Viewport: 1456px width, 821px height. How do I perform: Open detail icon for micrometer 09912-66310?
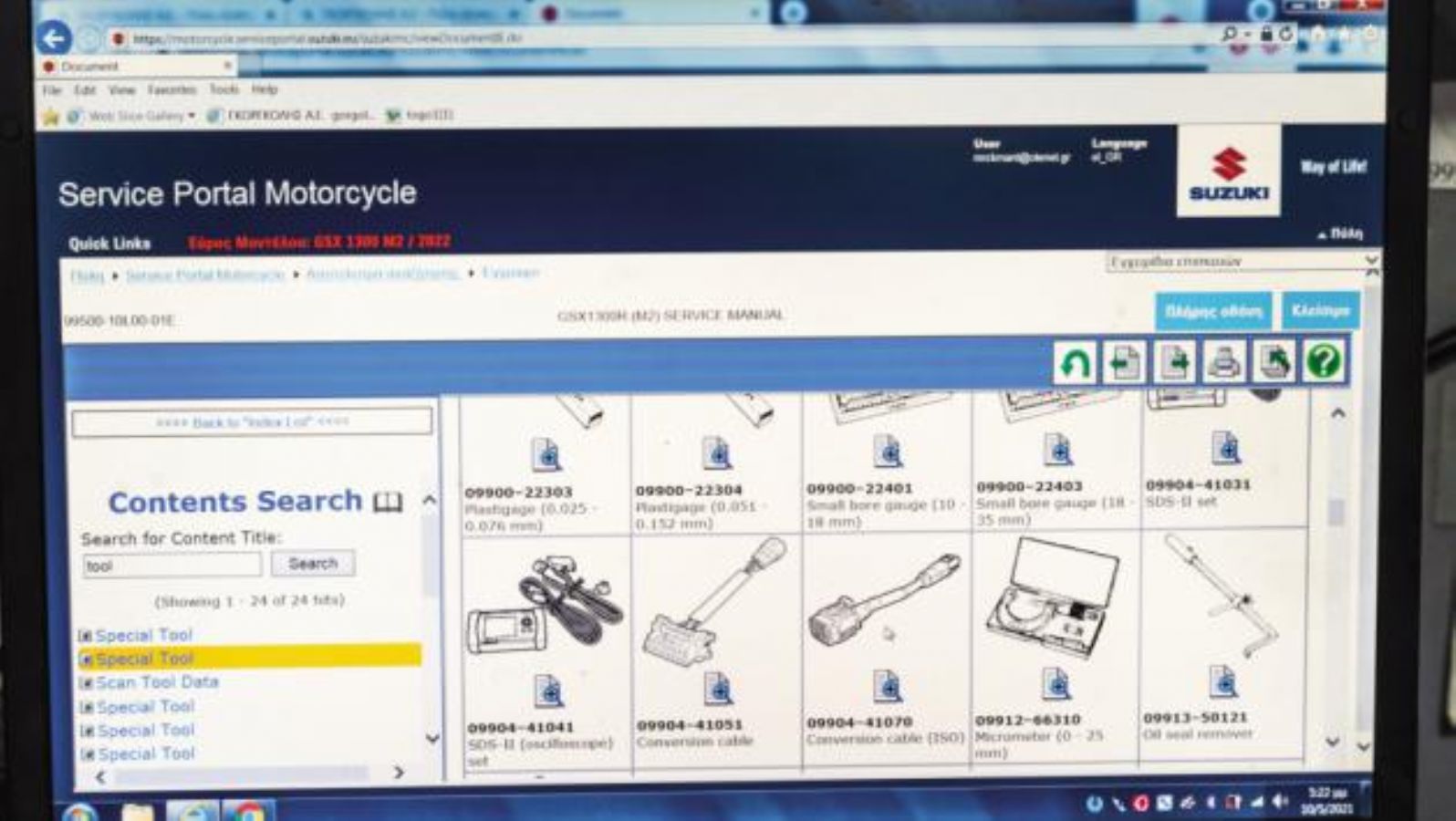pos(1056,683)
